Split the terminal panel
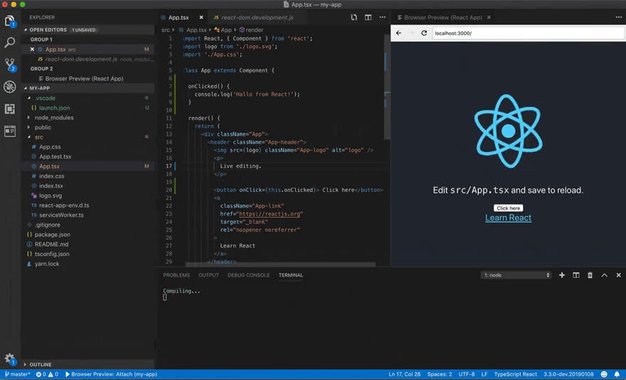The image size is (626, 380). [x=576, y=275]
